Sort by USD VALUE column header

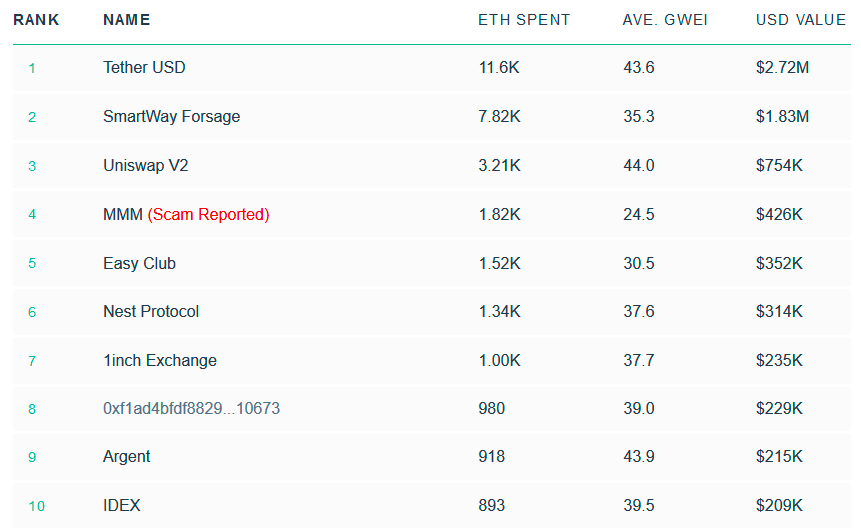[801, 20]
